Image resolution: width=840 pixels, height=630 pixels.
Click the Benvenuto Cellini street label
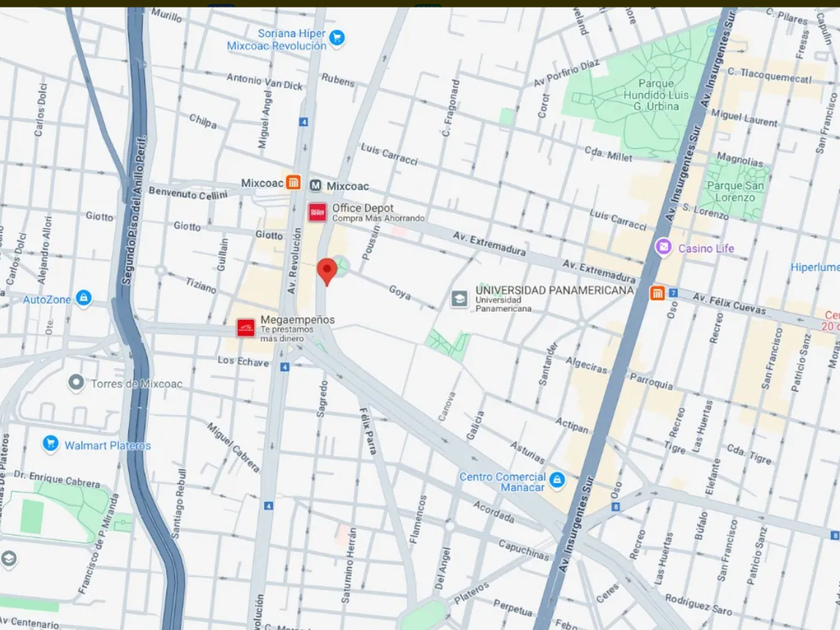coord(188,193)
